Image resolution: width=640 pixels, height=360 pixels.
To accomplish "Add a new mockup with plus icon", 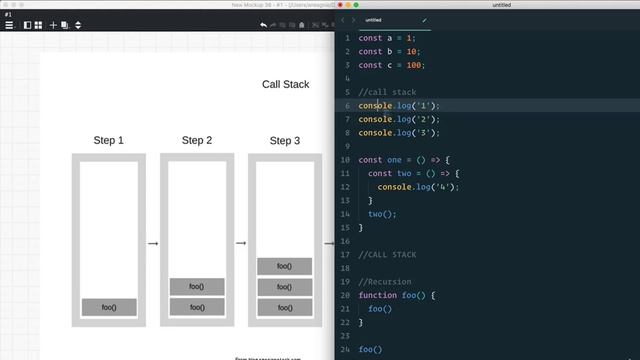I will (53, 25).
